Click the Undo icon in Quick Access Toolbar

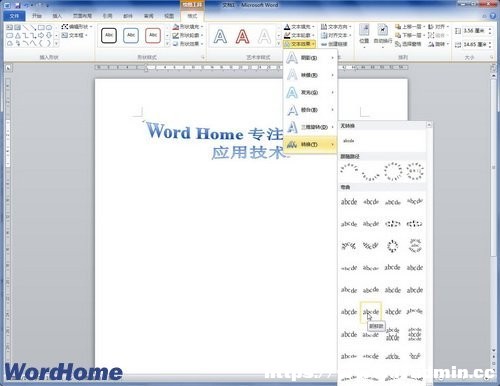pos(27,5)
